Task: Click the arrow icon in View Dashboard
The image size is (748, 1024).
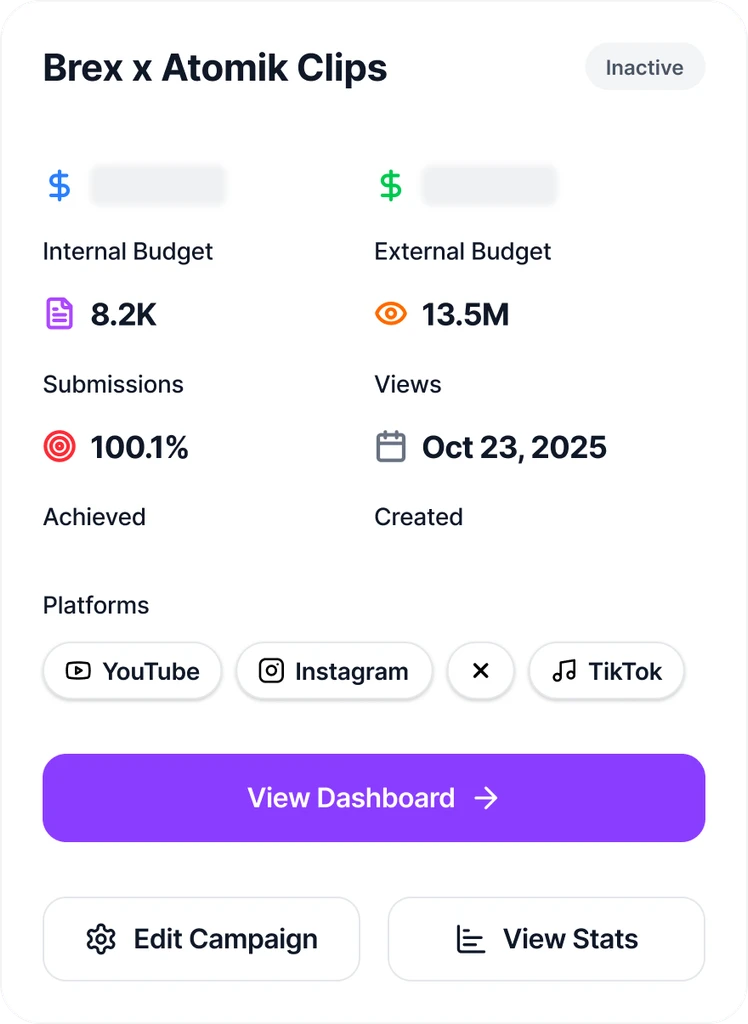Action: tap(486, 798)
